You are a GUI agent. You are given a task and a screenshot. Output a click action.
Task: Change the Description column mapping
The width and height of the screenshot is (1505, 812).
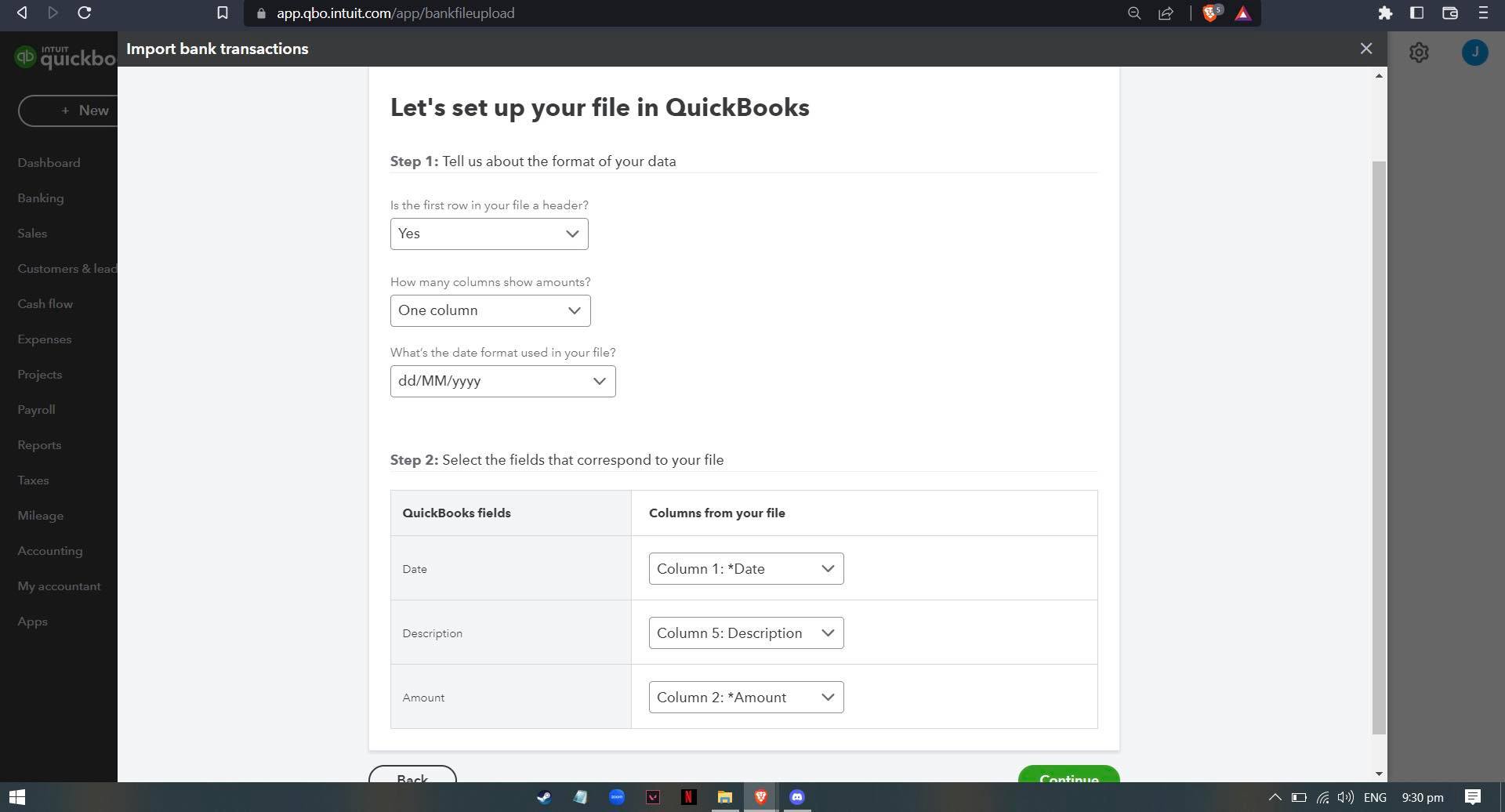[746, 633]
